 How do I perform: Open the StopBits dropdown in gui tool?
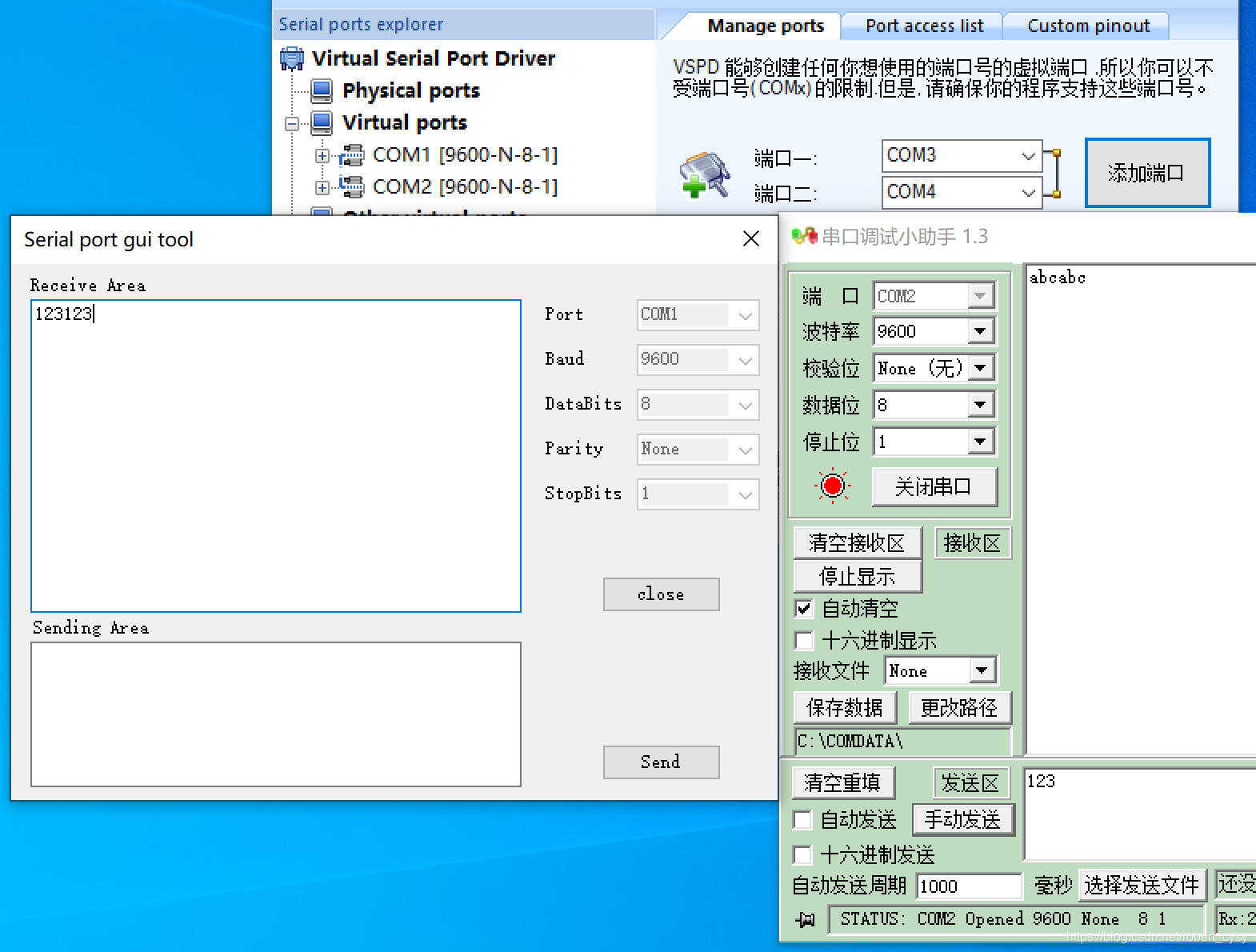(x=746, y=494)
